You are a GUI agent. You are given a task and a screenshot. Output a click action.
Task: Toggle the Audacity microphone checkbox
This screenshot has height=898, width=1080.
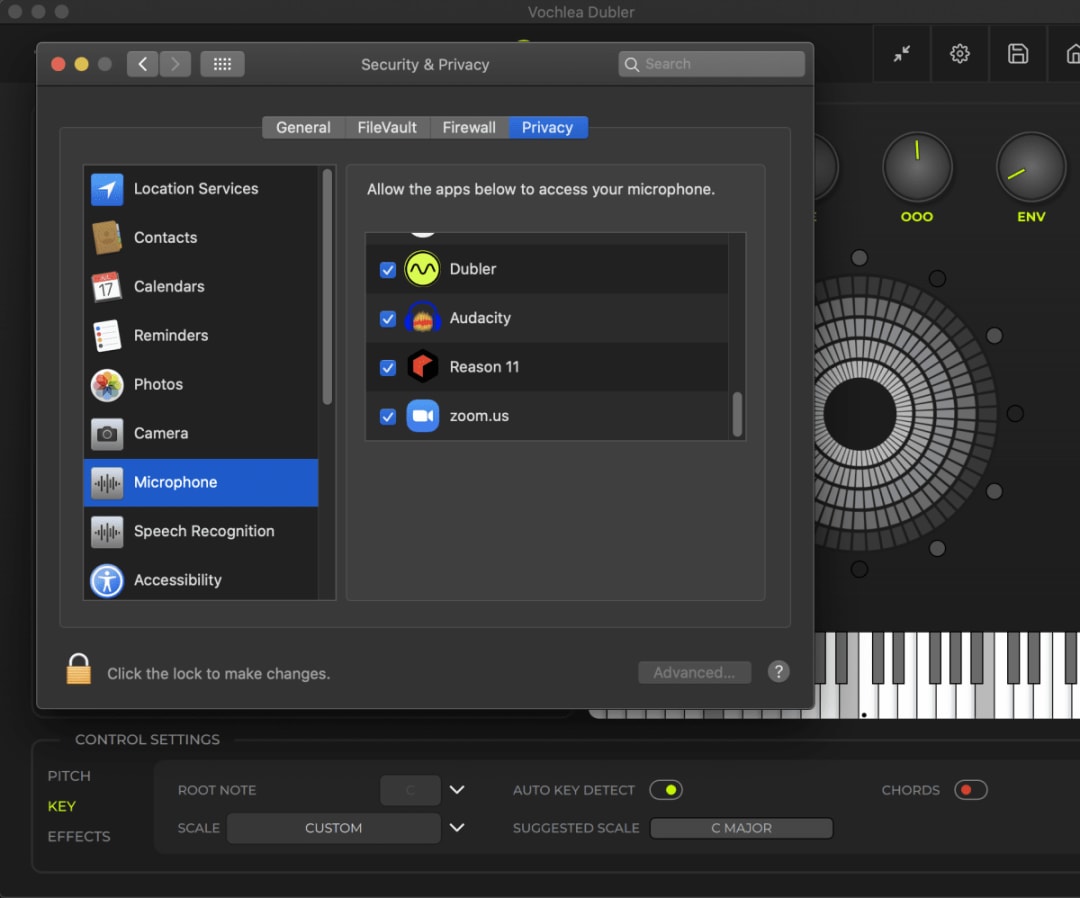click(388, 318)
